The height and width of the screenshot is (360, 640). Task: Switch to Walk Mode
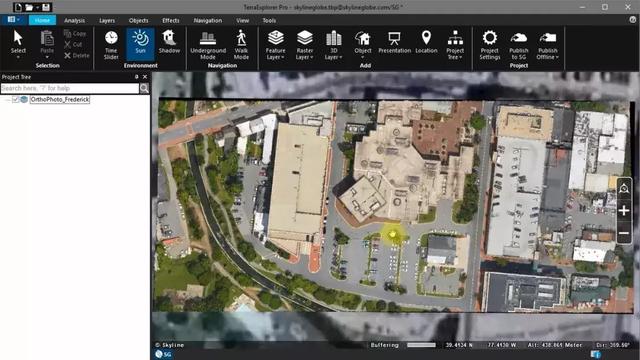point(241,44)
